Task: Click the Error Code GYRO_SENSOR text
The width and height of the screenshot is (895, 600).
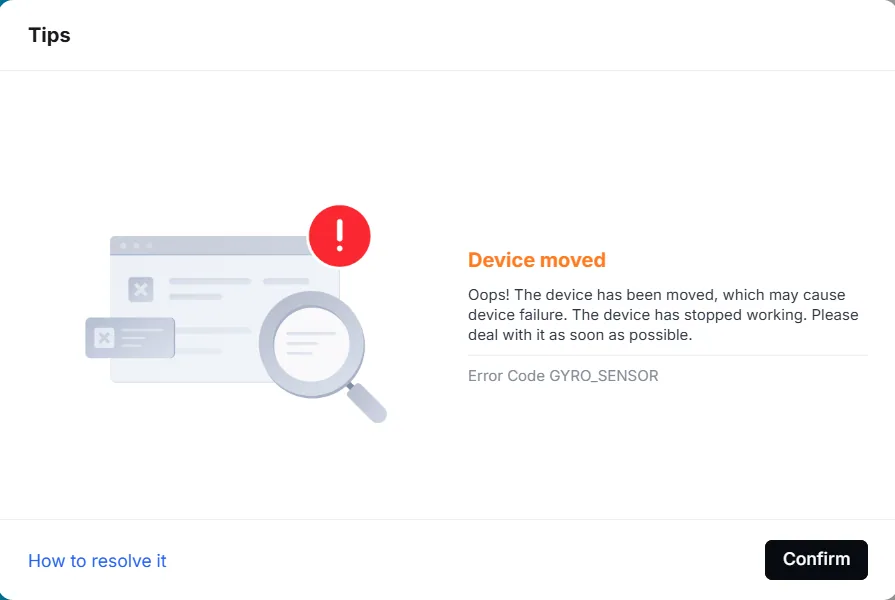Action: pyautogui.click(x=563, y=376)
